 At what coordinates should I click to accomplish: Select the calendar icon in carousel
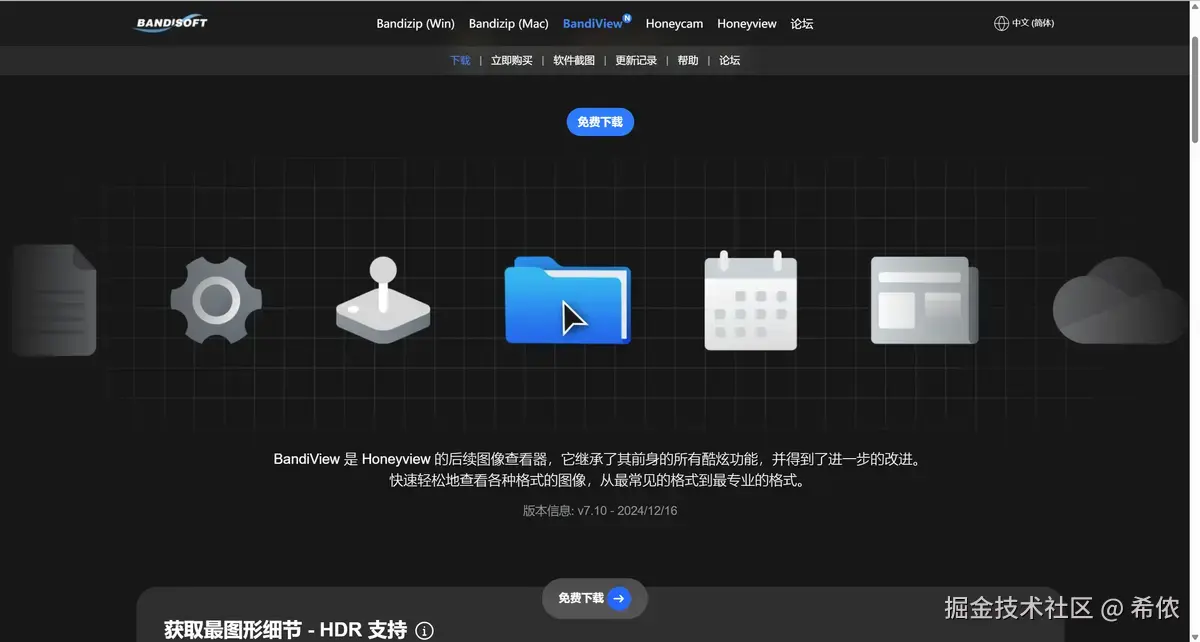click(x=751, y=300)
